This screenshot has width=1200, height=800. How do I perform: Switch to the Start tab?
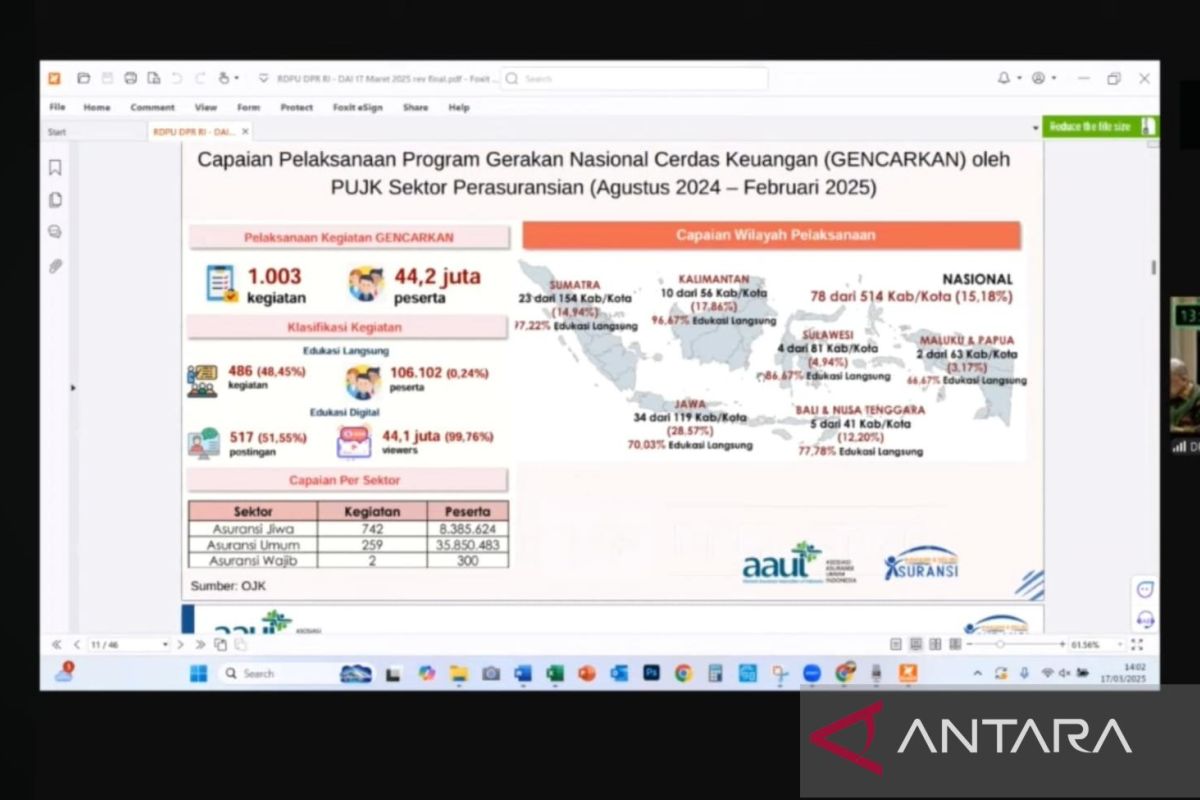(x=57, y=131)
